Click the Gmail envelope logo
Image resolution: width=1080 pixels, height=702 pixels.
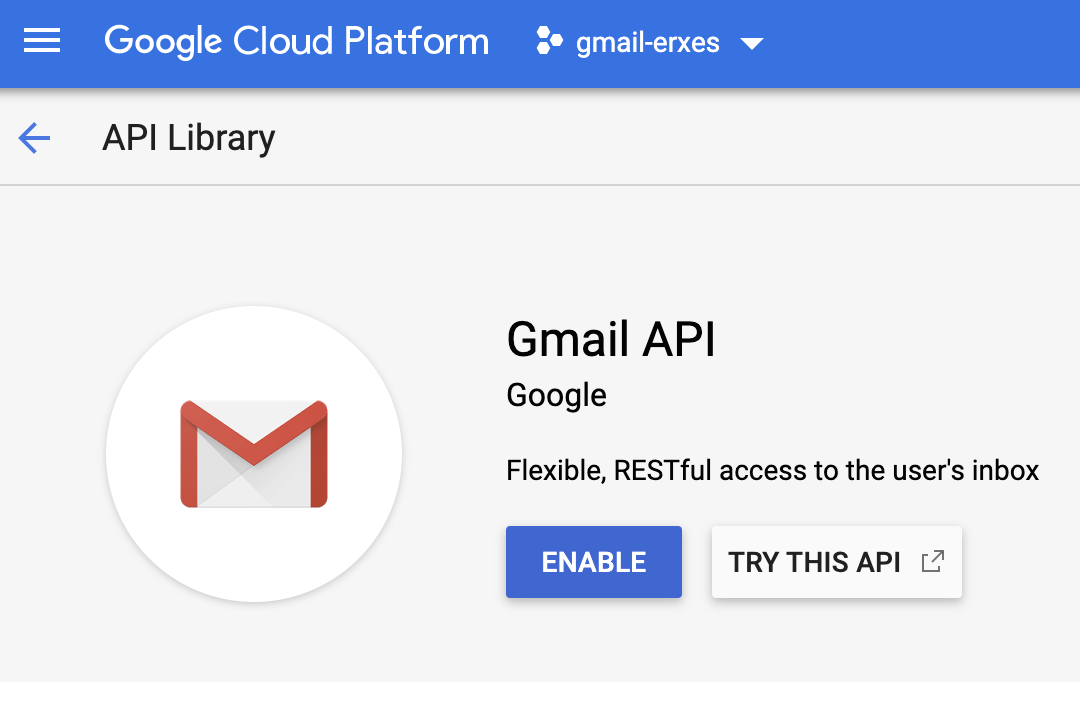click(254, 454)
